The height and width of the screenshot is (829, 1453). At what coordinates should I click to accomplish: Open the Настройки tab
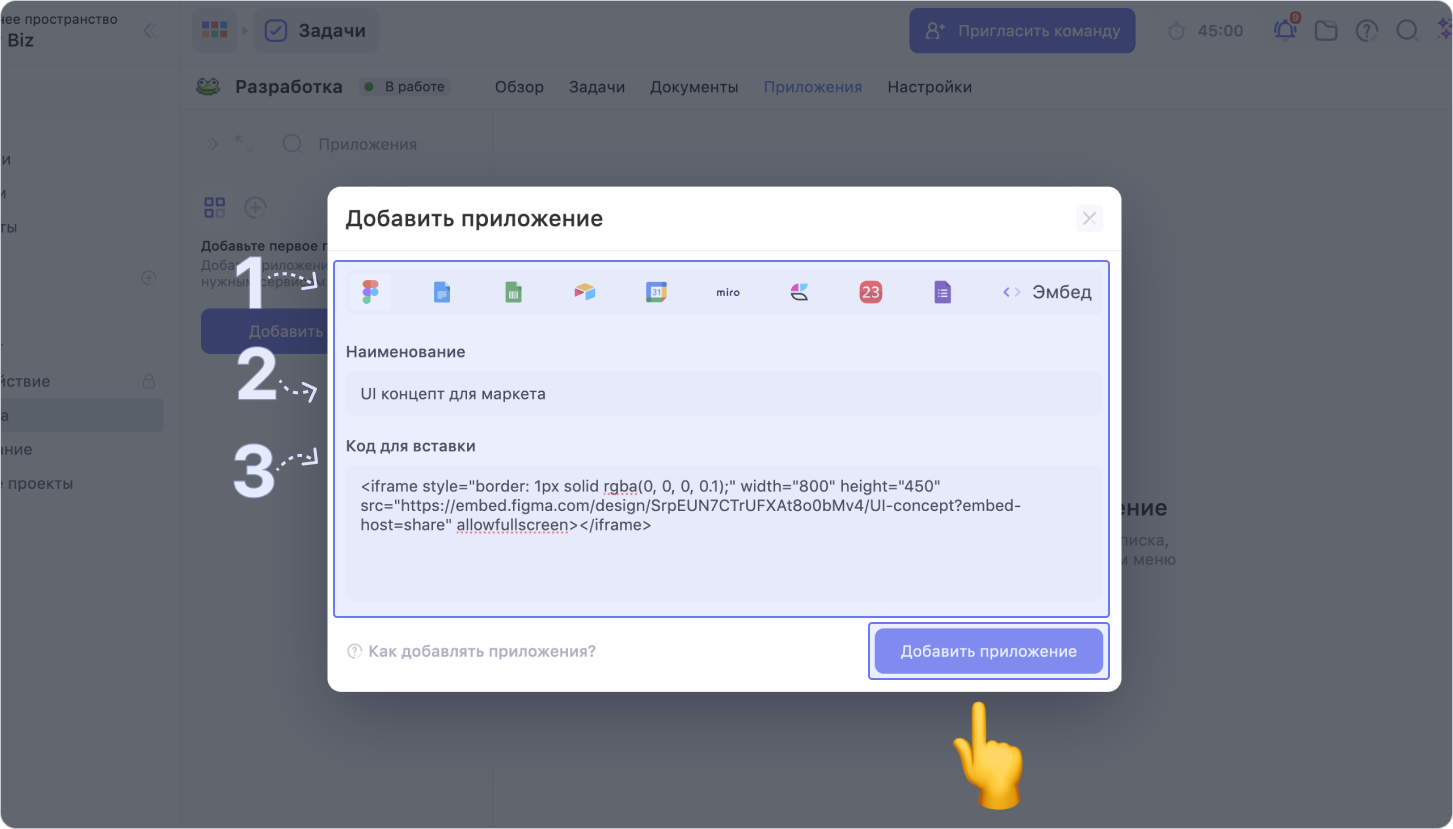pyautogui.click(x=929, y=87)
